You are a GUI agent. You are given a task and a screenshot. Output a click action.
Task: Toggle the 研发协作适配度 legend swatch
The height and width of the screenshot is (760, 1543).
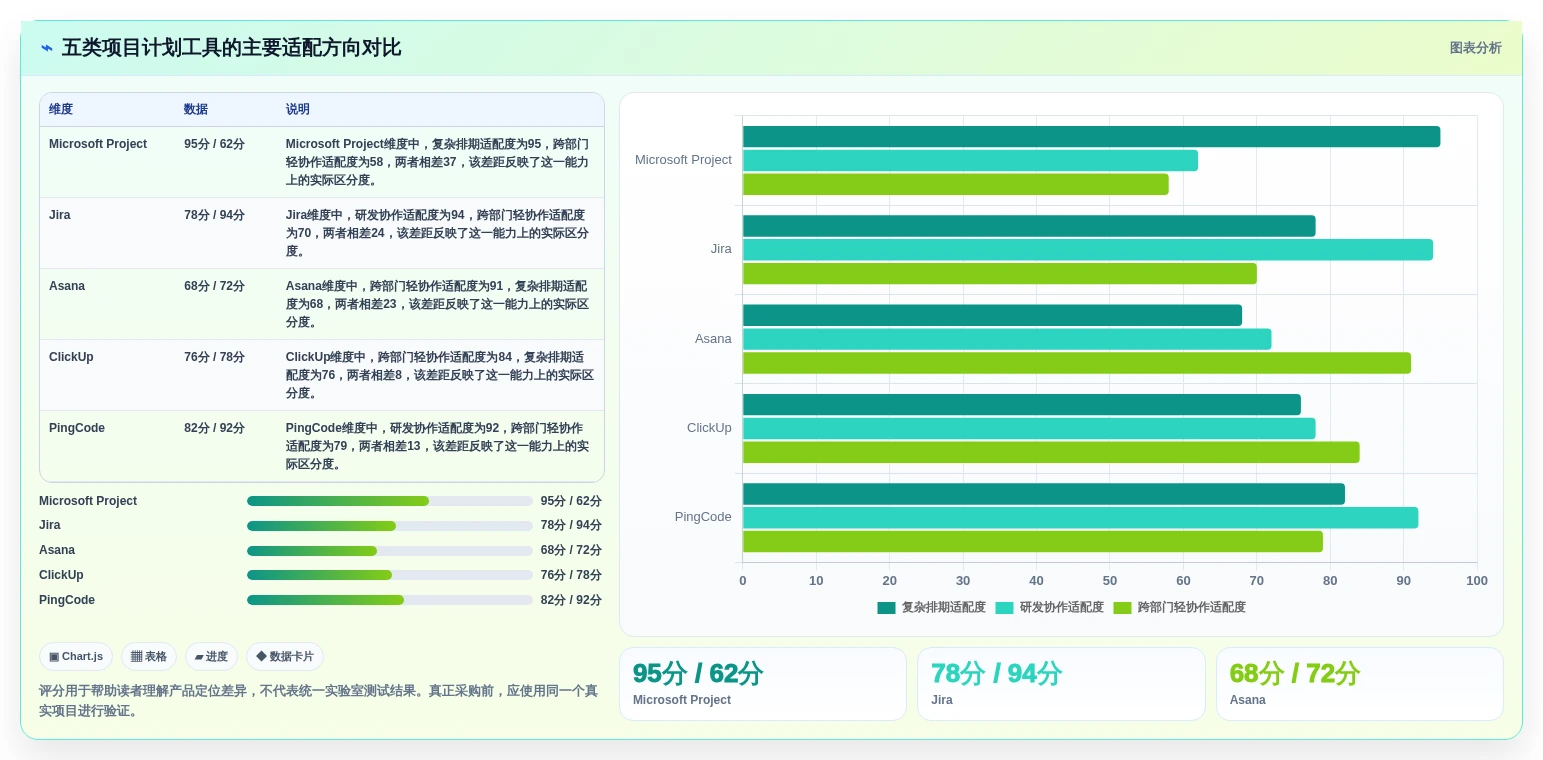1004,608
